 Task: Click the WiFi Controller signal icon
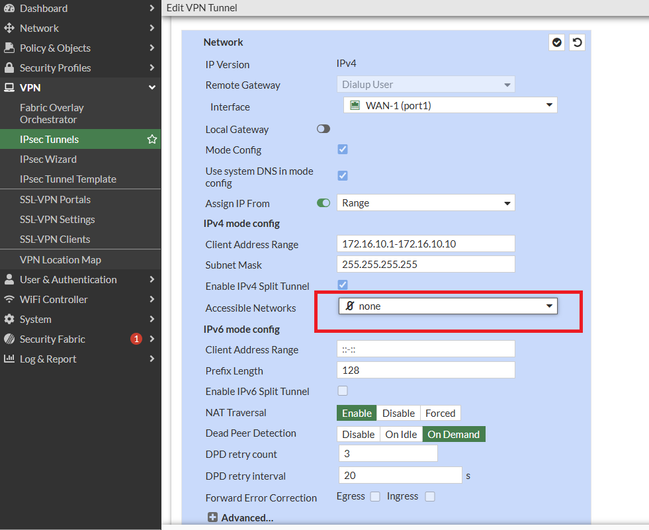pos(9,299)
